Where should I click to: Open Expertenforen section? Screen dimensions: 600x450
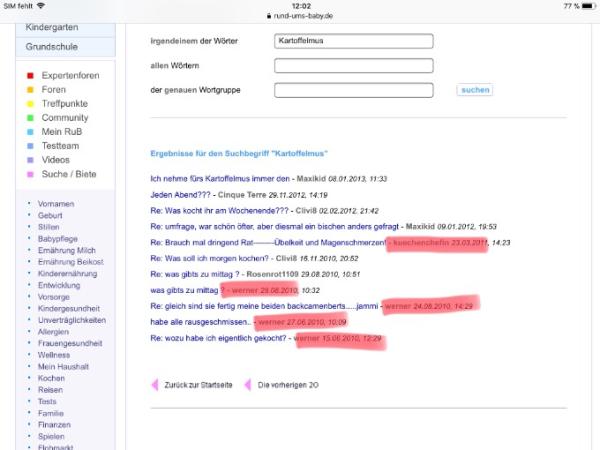point(70,75)
